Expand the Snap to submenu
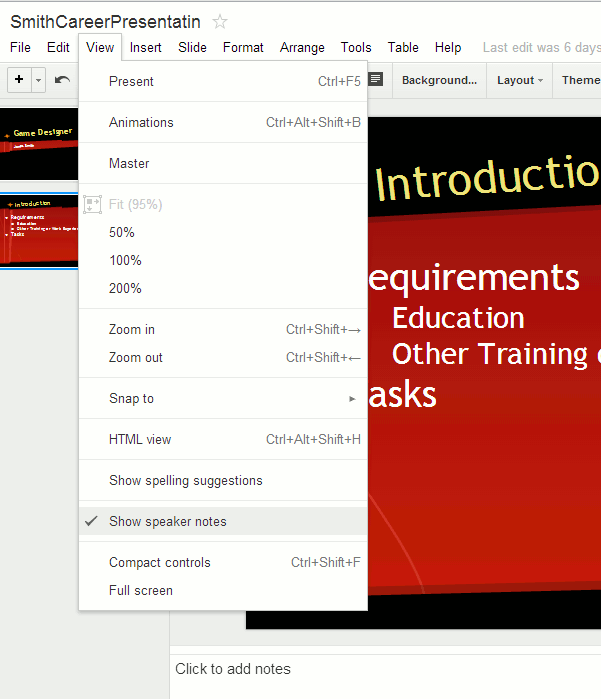The image size is (601, 699). pos(223,399)
